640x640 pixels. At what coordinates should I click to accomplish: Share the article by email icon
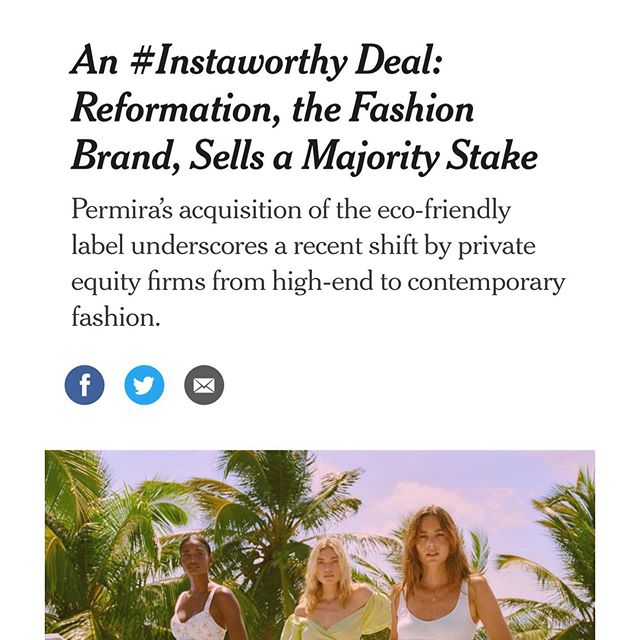(x=204, y=385)
